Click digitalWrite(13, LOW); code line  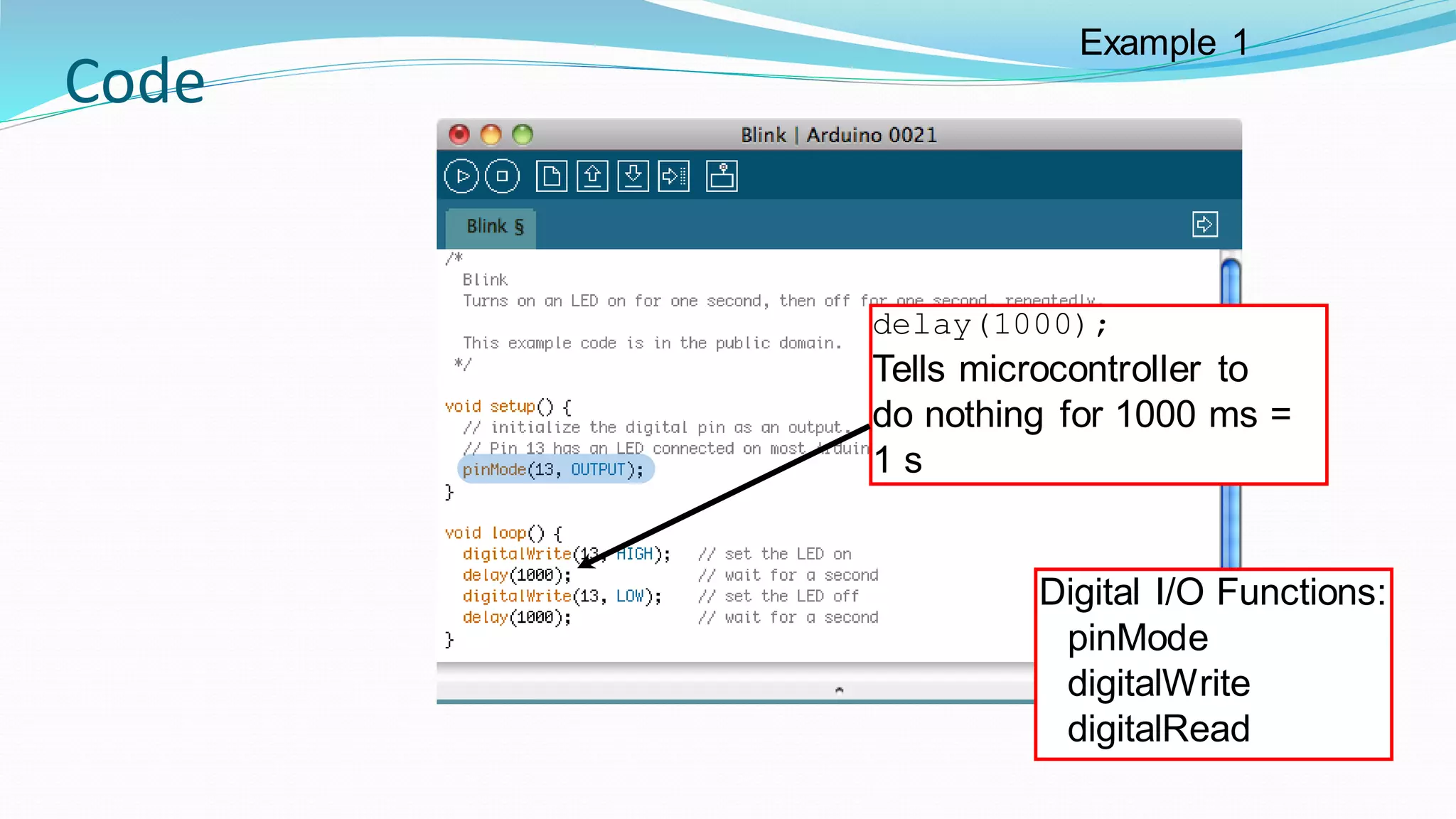[562, 596]
